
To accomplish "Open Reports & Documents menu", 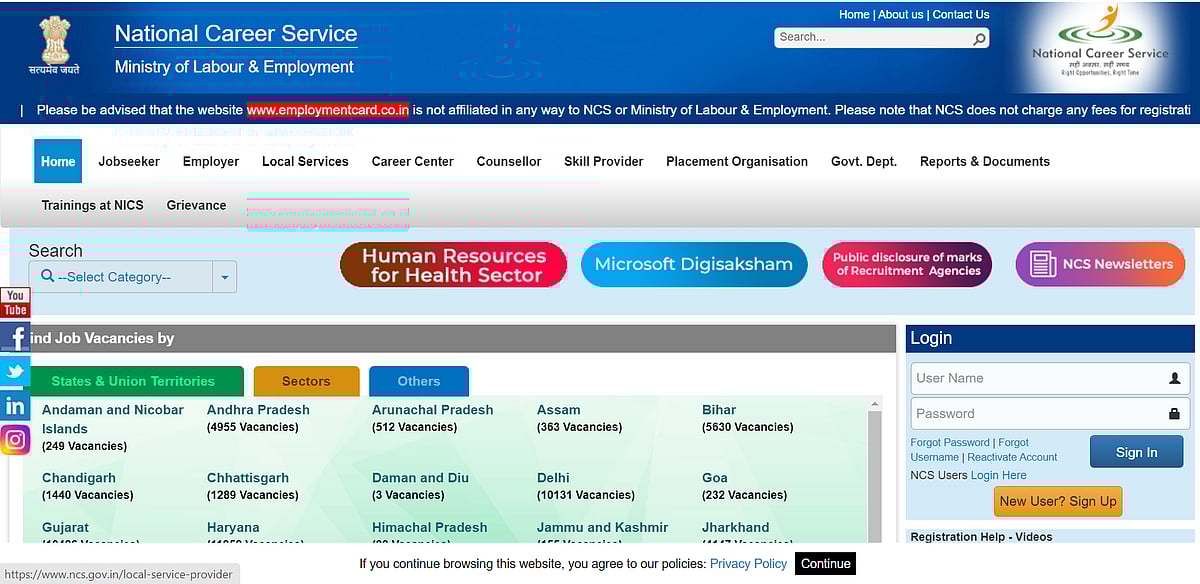I will pos(984,161).
